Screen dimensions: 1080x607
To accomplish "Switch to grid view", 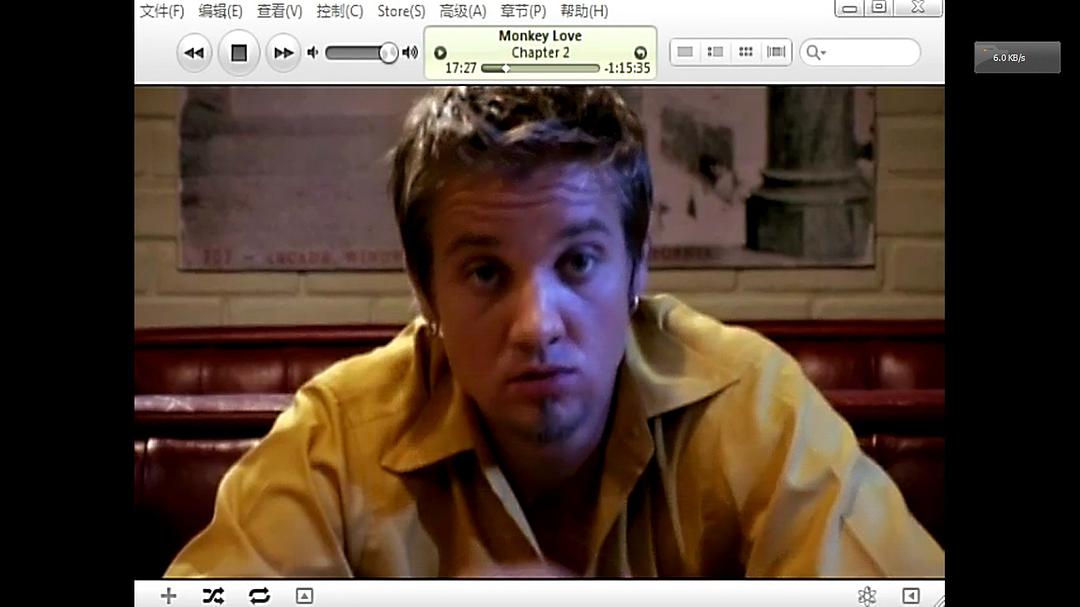I will [746, 52].
